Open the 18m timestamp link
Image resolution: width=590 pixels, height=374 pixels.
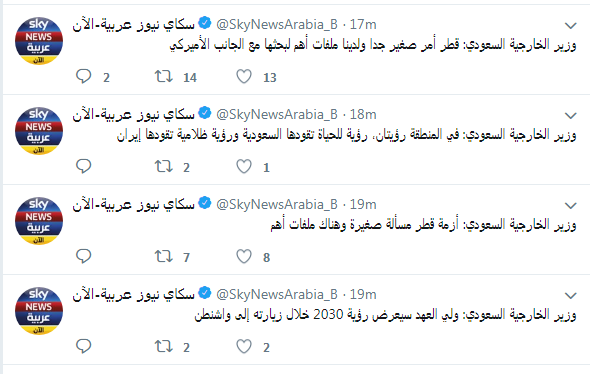tap(363, 114)
